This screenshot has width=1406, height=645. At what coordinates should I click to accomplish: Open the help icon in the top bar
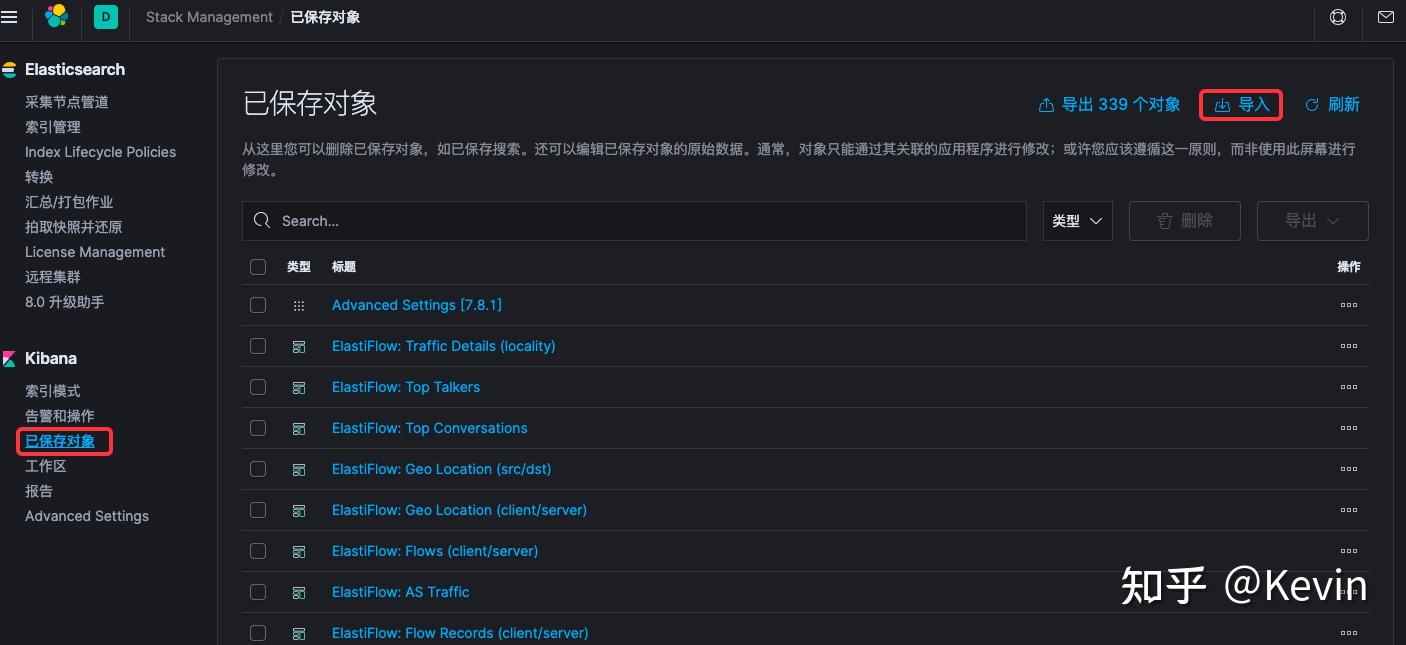point(1337,16)
